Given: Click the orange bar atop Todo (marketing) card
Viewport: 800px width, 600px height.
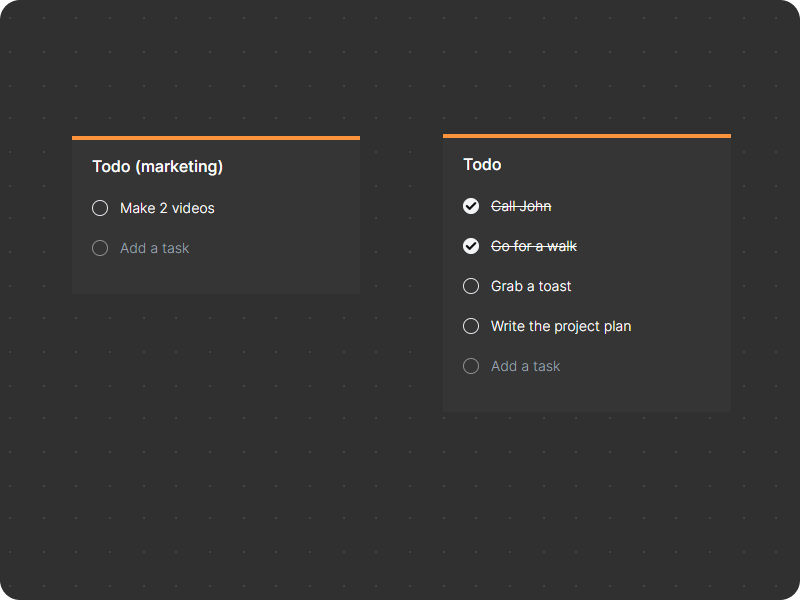Looking at the screenshot, I should coord(216,138).
